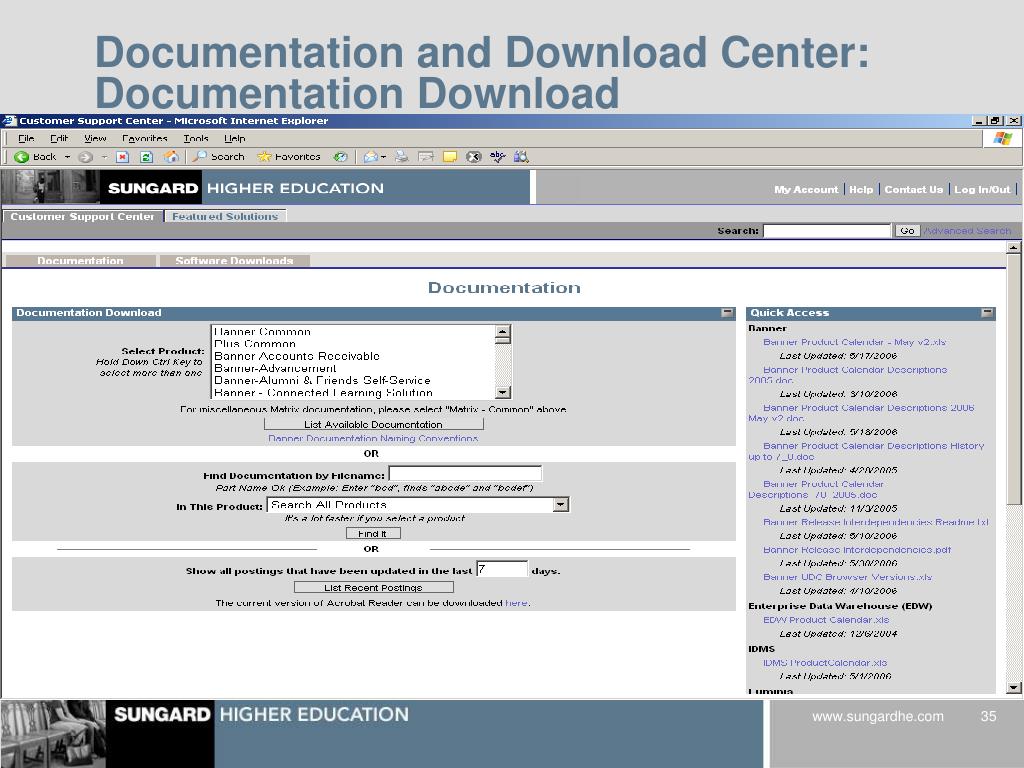Screen dimensions: 1024x768
Task: Click product list scroll-down arrow
Action: 502,392
